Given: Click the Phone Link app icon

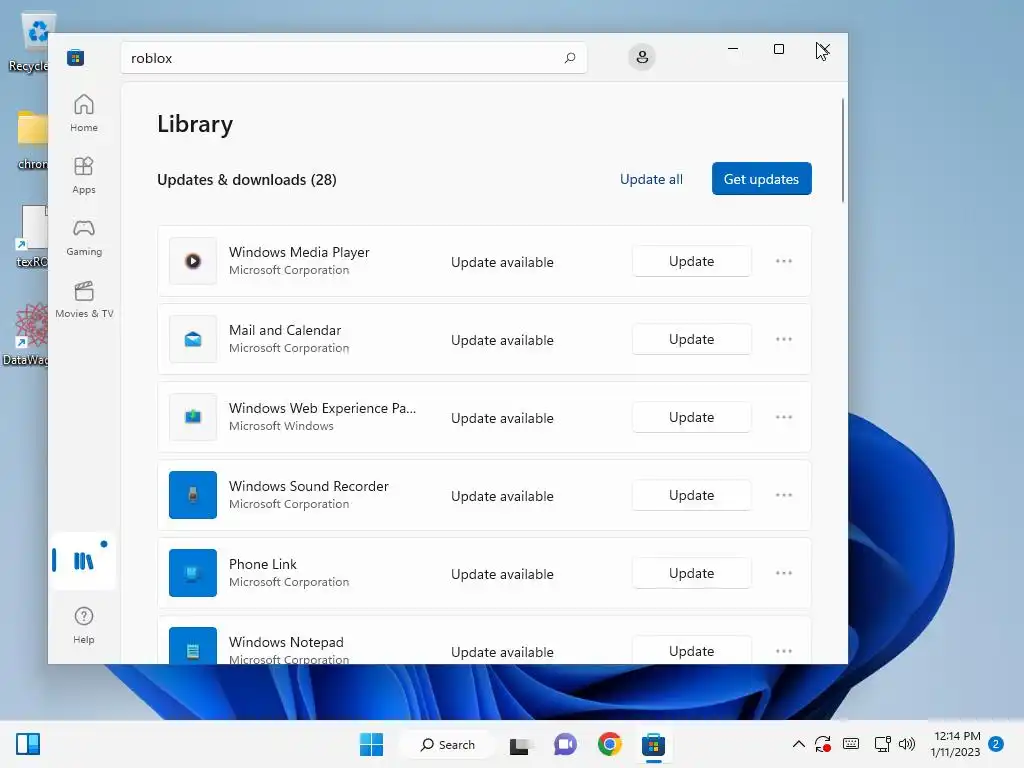Looking at the screenshot, I should pos(193,573).
